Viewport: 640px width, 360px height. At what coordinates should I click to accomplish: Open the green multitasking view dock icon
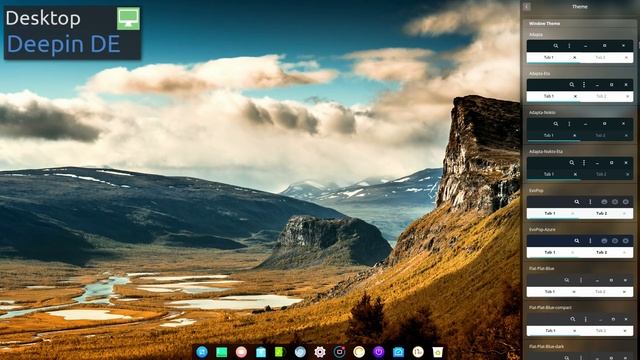click(x=222, y=352)
